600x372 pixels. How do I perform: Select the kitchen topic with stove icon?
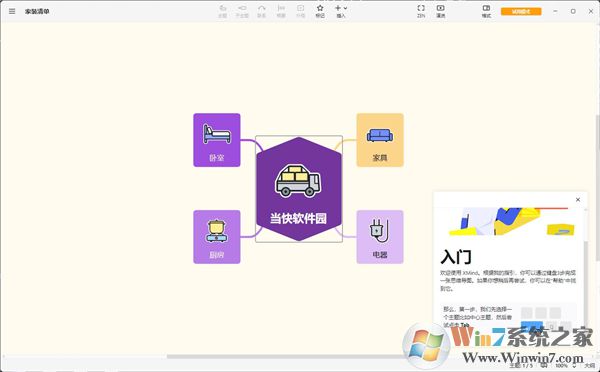(217, 237)
